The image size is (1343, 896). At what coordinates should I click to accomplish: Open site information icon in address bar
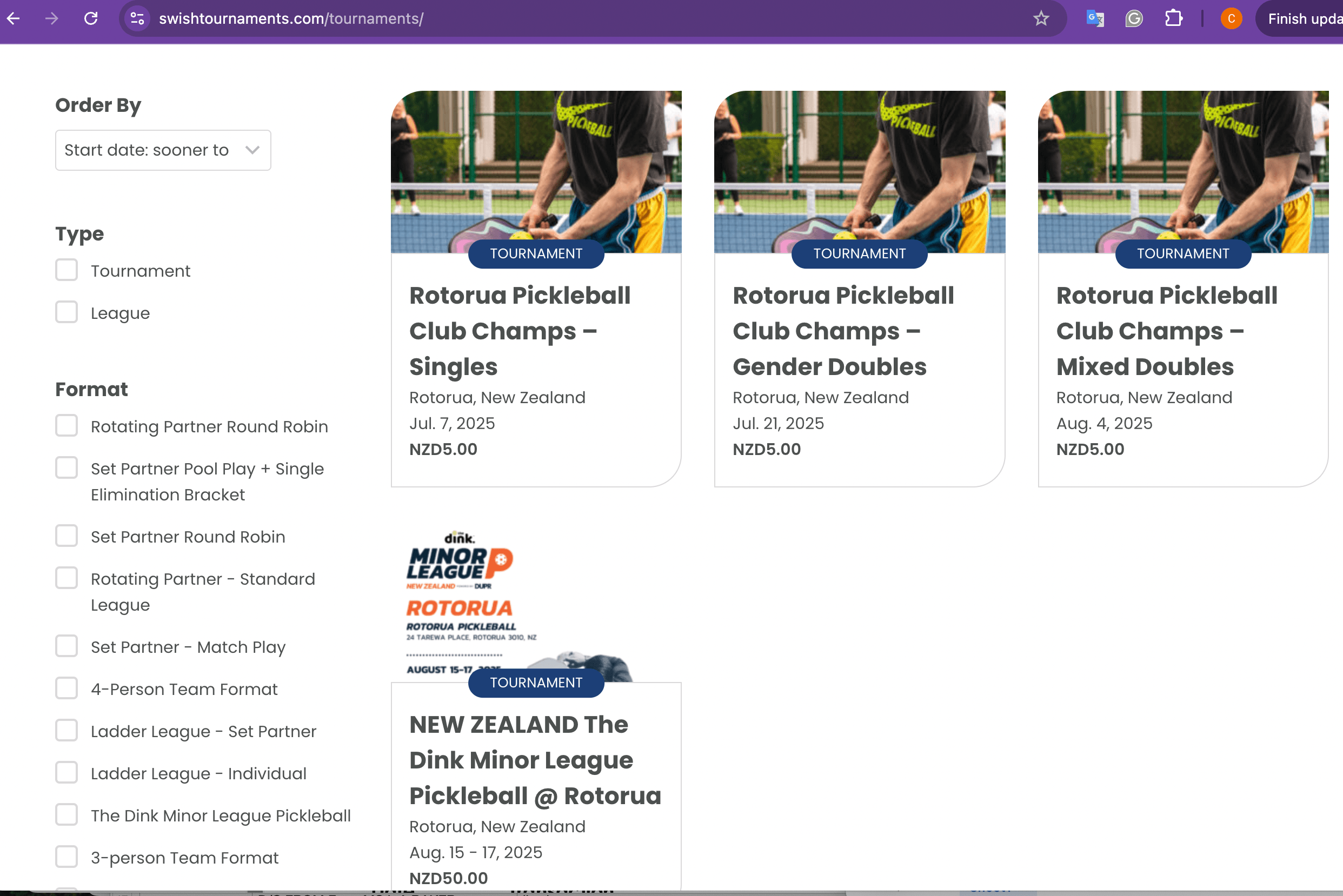[x=137, y=18]
